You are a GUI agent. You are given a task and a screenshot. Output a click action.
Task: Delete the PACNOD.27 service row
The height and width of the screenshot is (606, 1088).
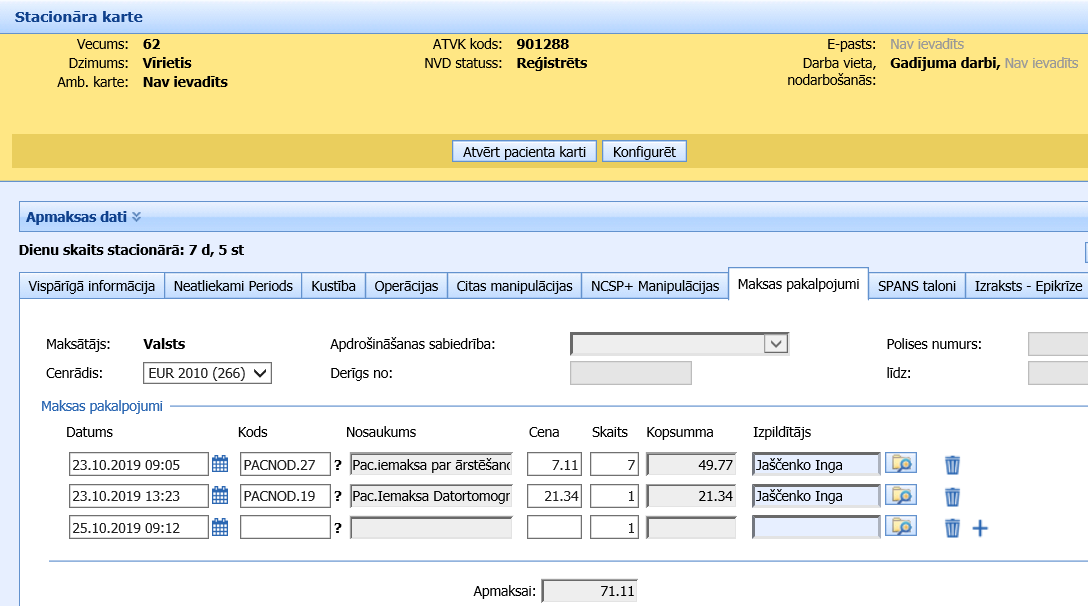coord(952,465)
